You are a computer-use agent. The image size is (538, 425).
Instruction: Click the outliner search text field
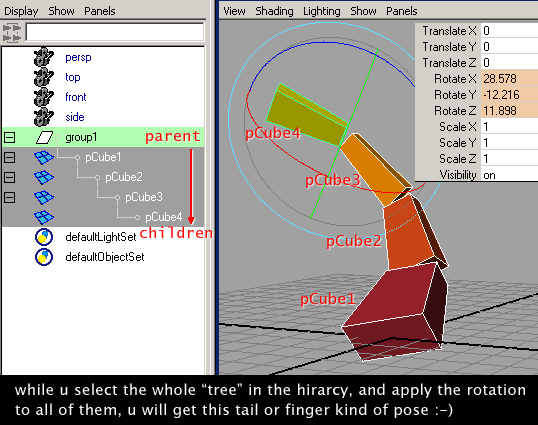[115, 33]
